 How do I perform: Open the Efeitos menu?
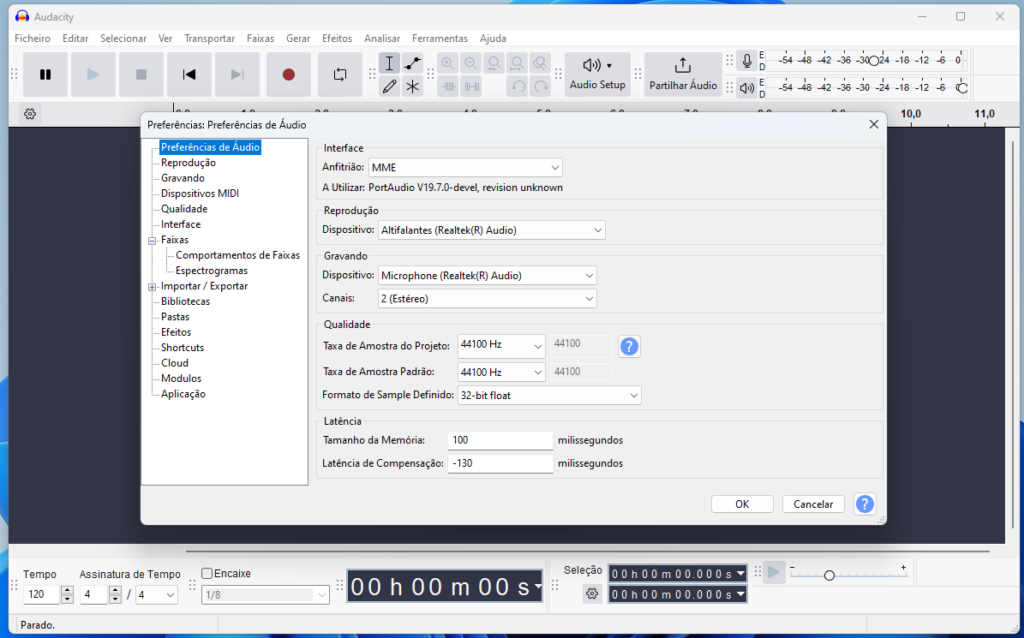(x=337, y=38)
